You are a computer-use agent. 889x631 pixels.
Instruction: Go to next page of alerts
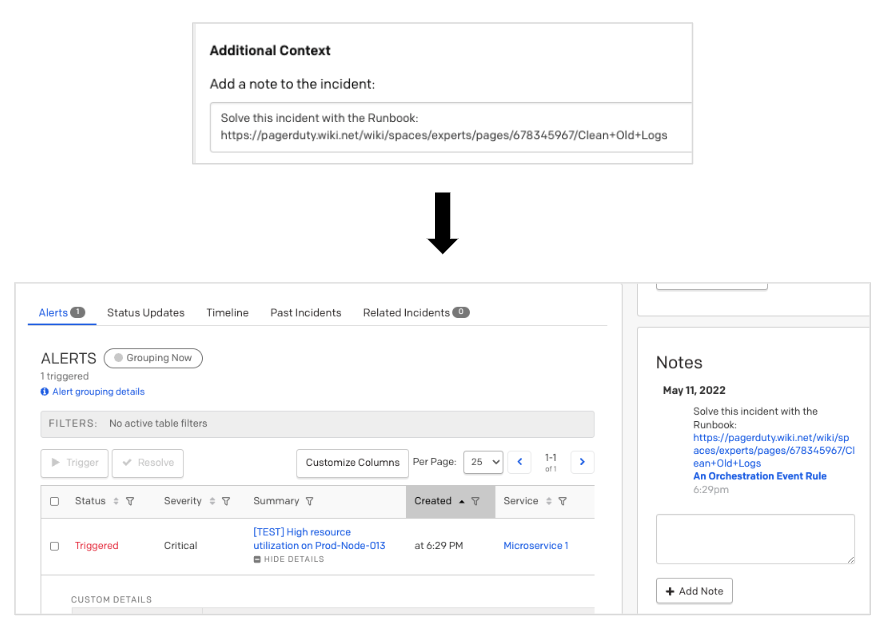click(x=582, y=462)
